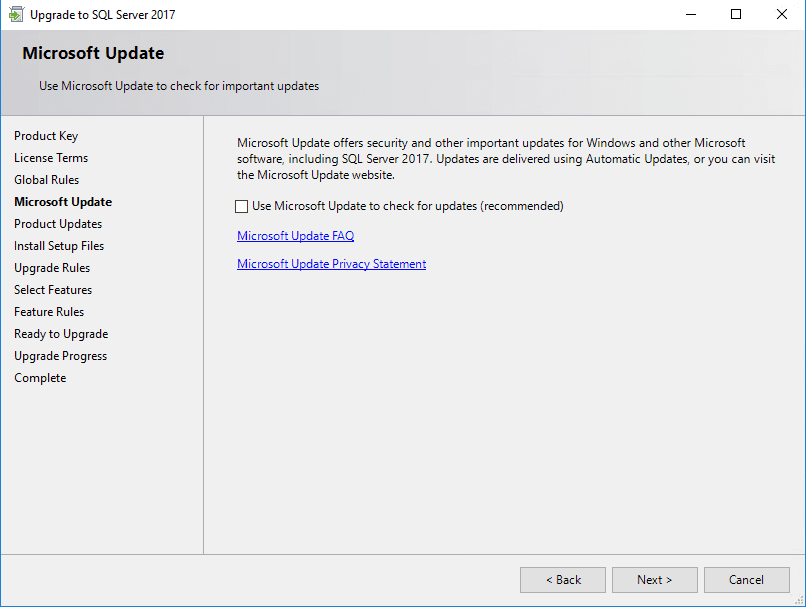Enable Use Microsoft Update checkbox
Image resolution: width=806 pixels, height=607 pixels.
point(241,207)
